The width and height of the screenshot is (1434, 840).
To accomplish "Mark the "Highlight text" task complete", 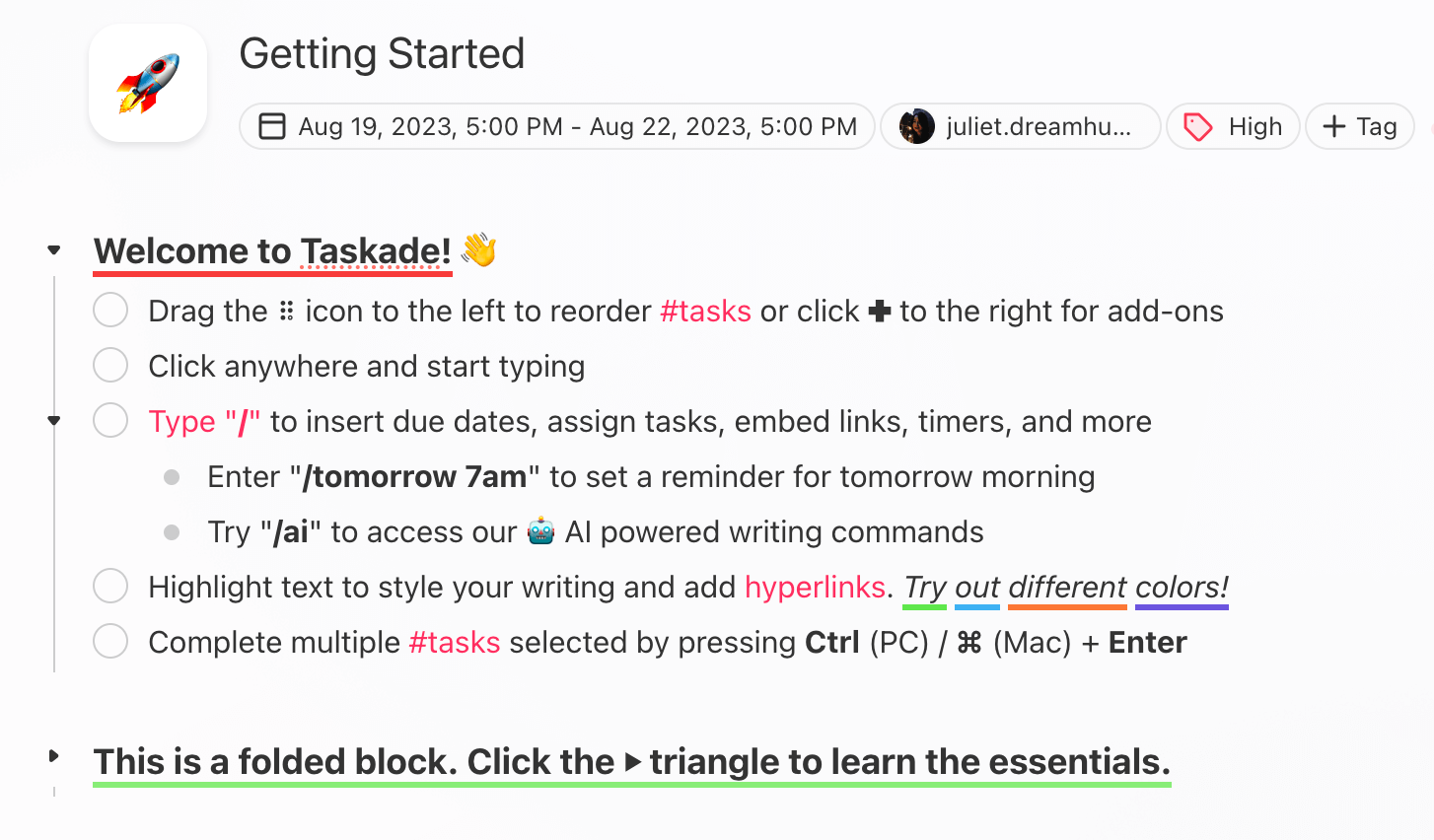I will (110, 586).
